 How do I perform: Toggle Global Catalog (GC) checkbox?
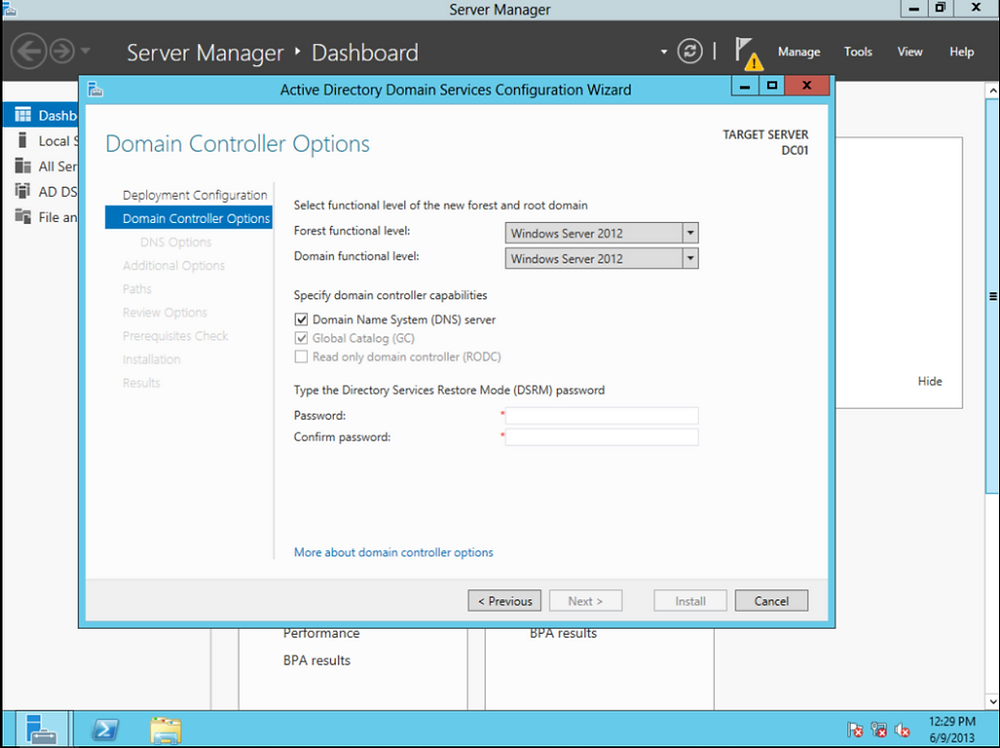(x=301, y=338)
